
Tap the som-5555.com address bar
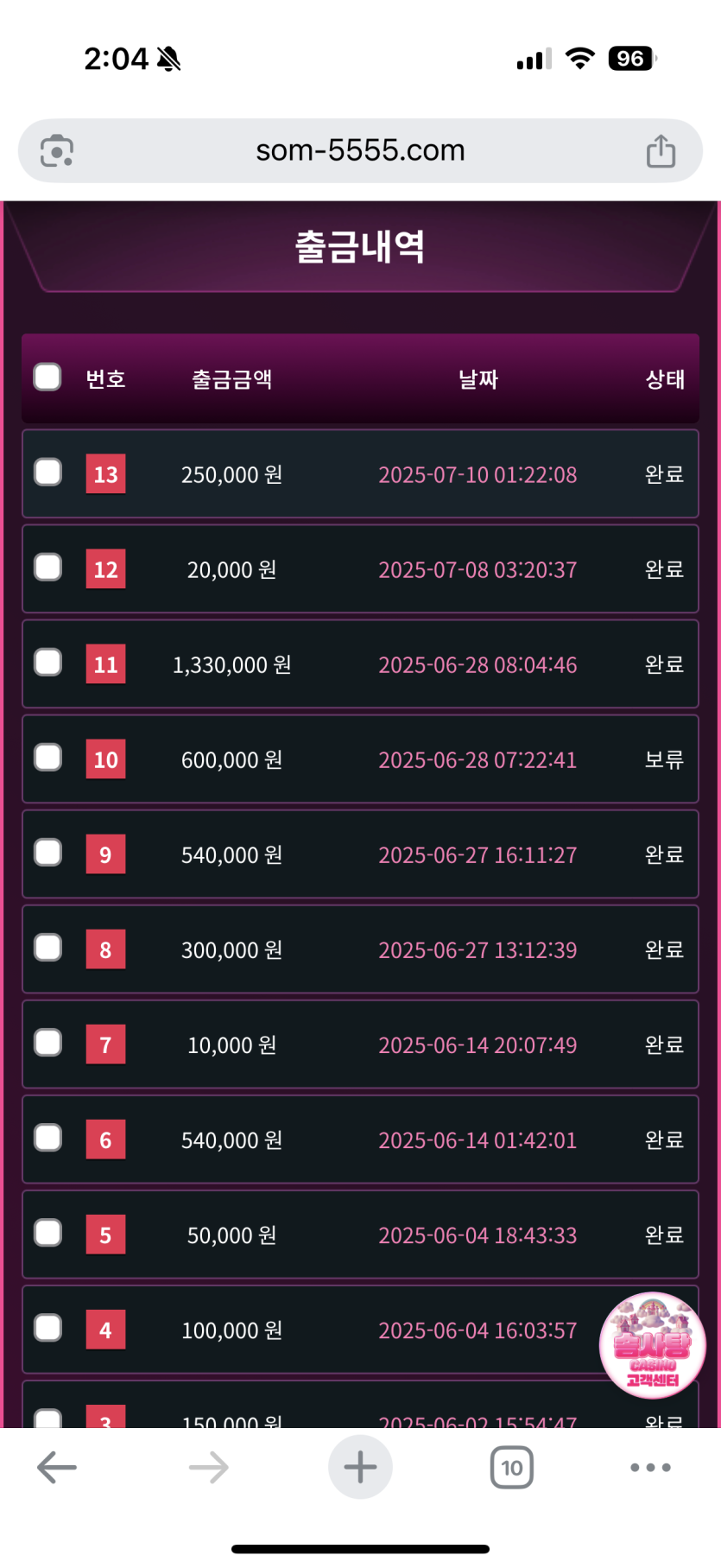tap(360, 151)
